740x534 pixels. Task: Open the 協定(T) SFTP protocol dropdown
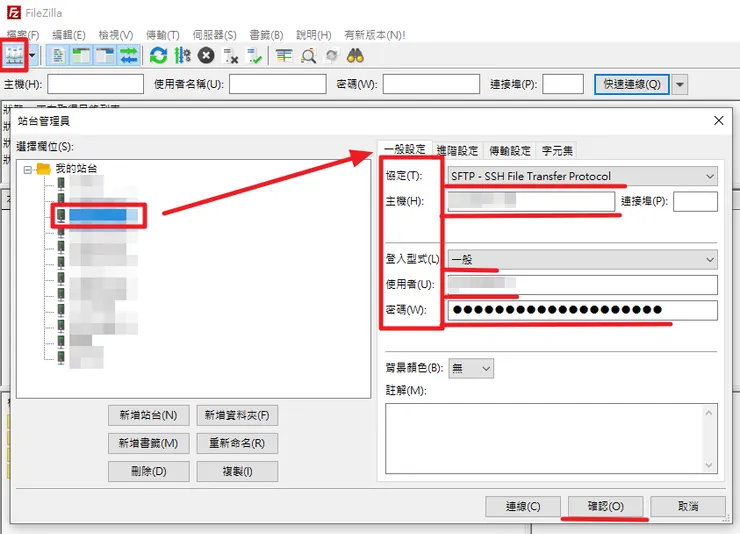point(582,176)
